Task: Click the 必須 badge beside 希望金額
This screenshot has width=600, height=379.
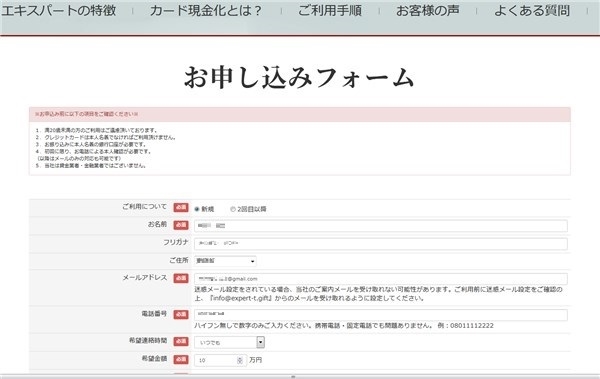Action: (181, 359)
